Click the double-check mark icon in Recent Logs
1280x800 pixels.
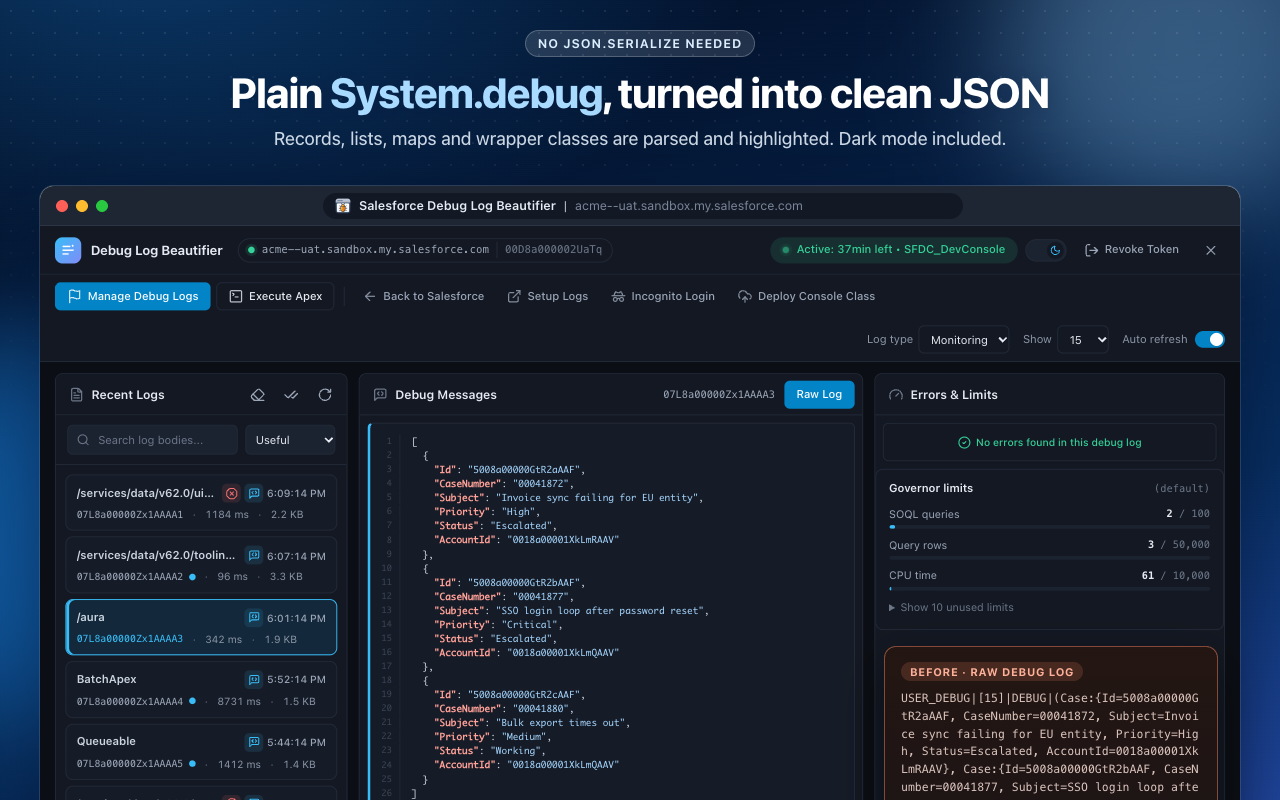coord(291,395)
